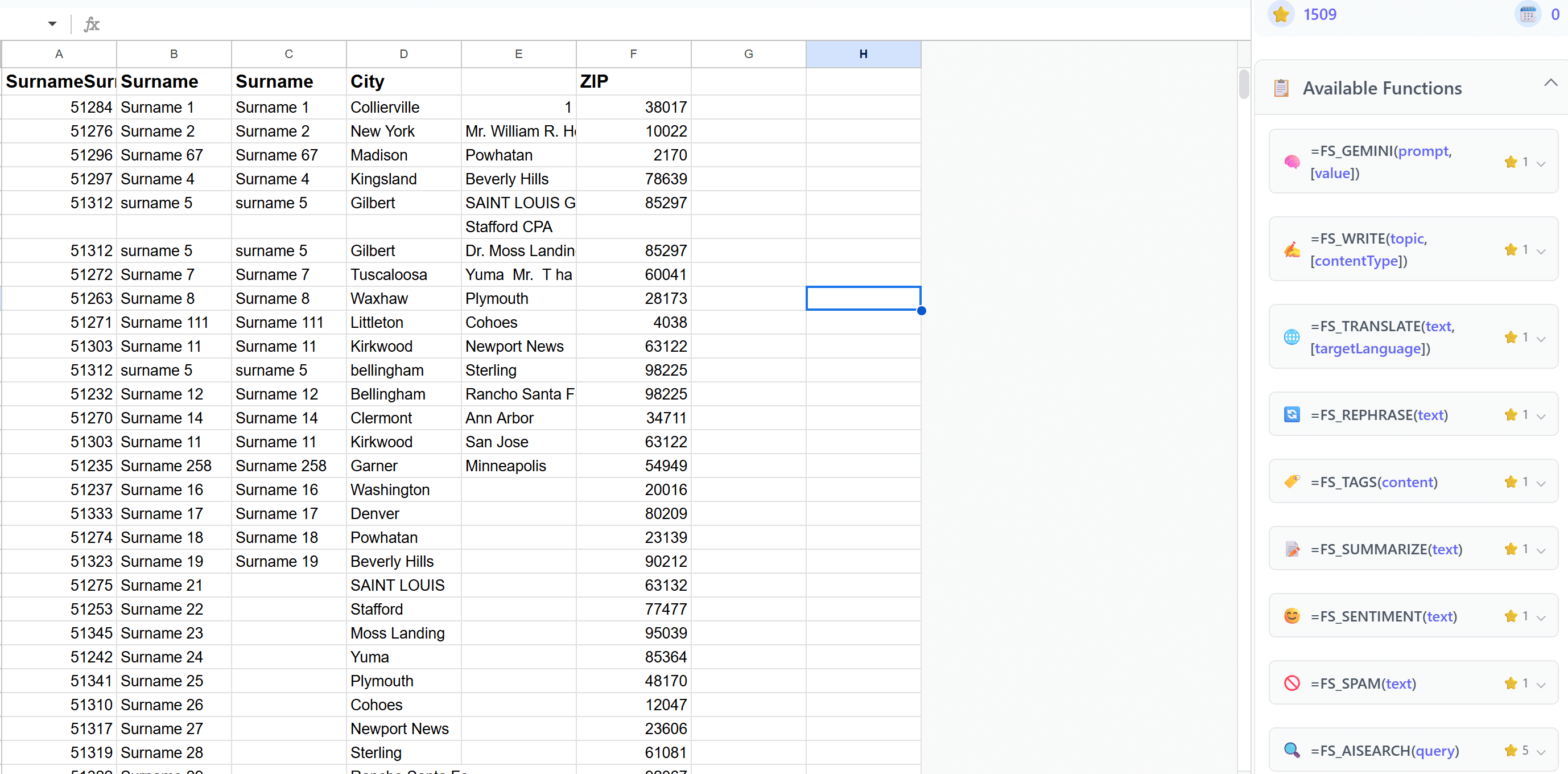
Task: Click the star credits icon at top right
Action: tap(1281, 14)
